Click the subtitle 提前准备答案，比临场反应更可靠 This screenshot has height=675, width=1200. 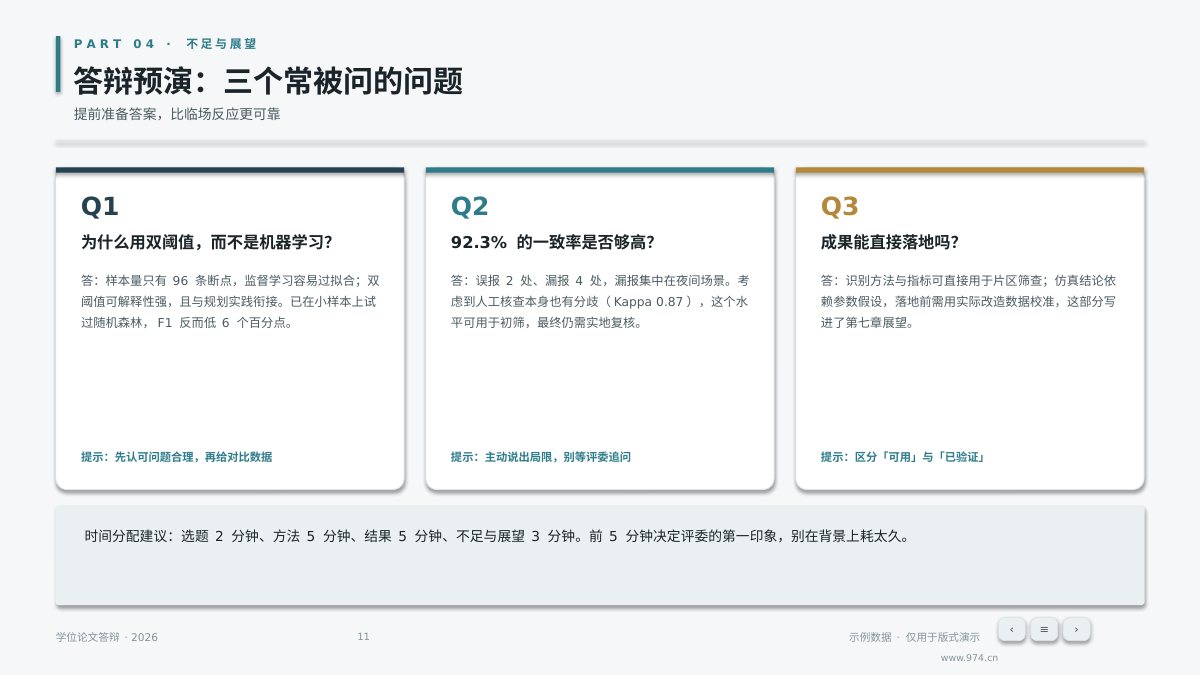[x=177, y=114]
